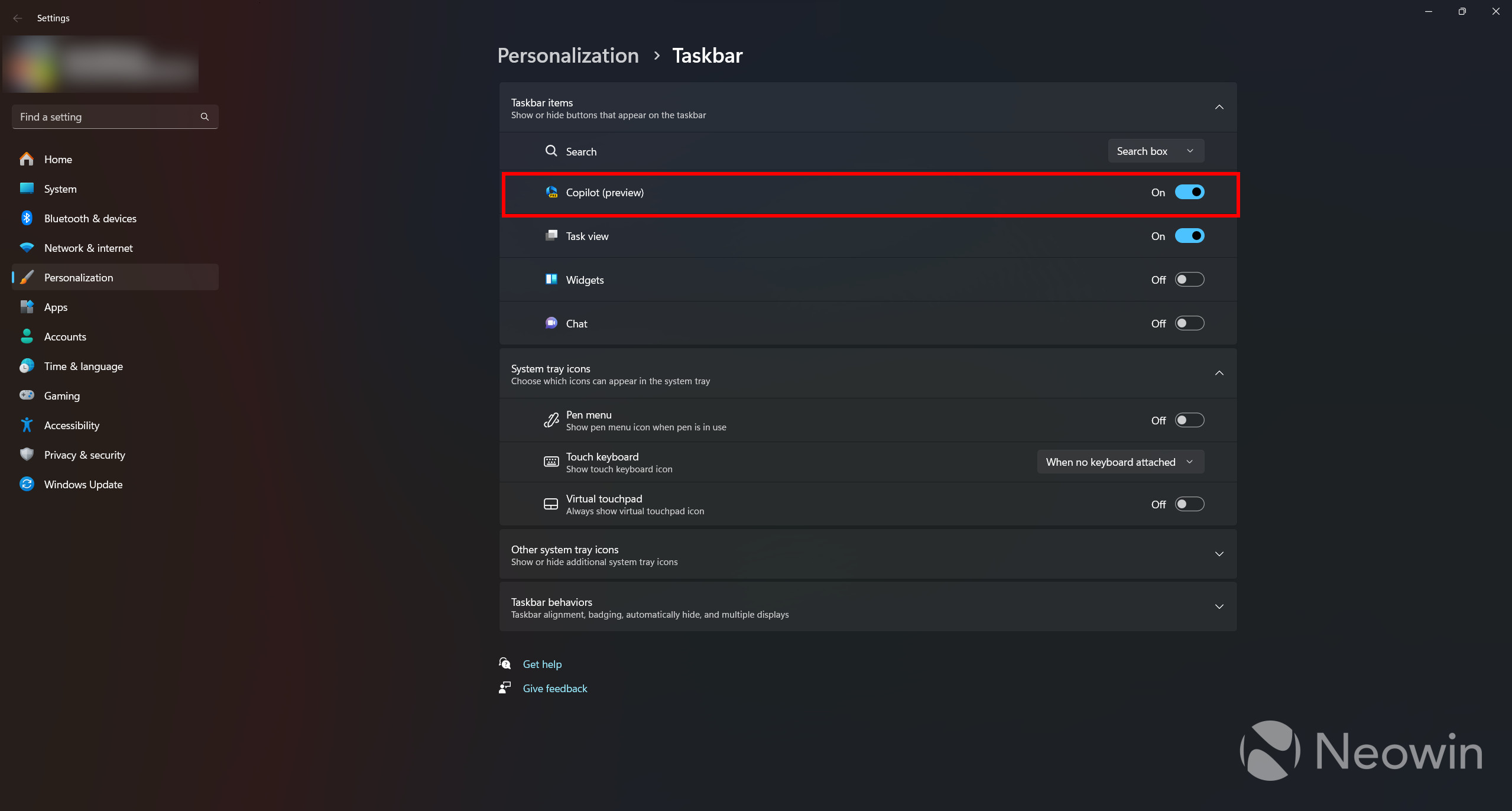Open the System settings category

[60, 189]
